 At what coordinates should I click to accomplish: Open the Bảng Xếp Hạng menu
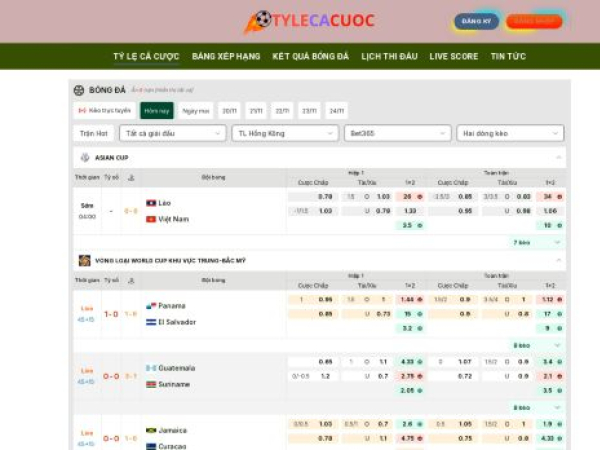(226, 56)
